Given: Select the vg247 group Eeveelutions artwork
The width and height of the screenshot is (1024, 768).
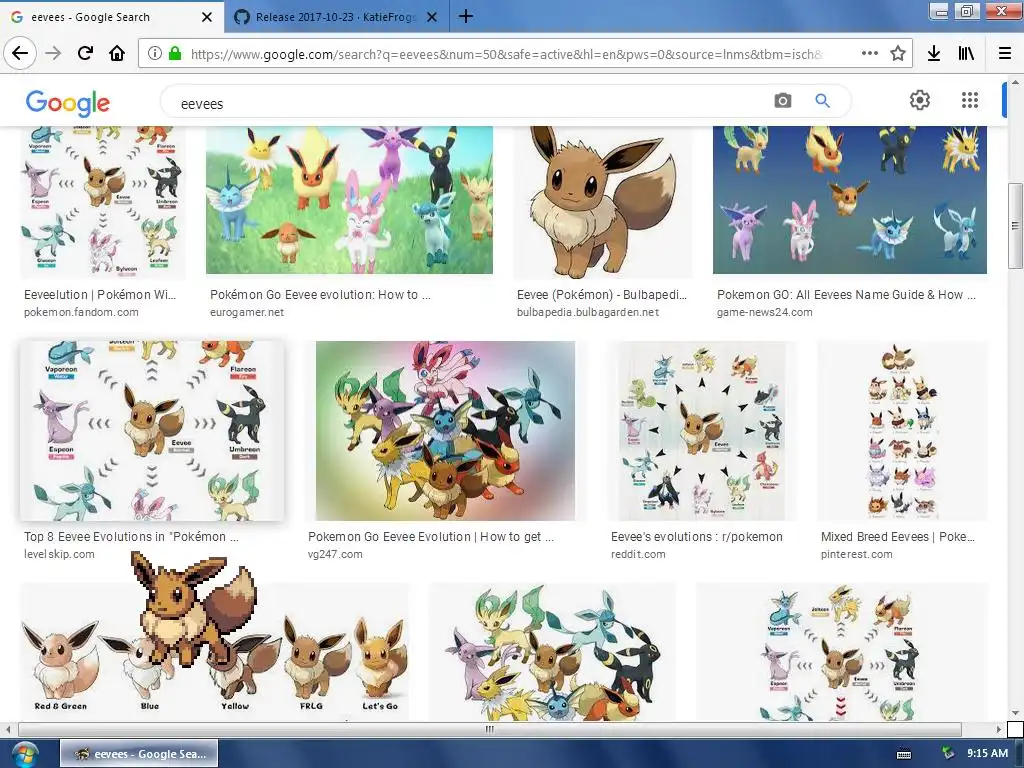Looking at the screenshot, I should 445,430.
